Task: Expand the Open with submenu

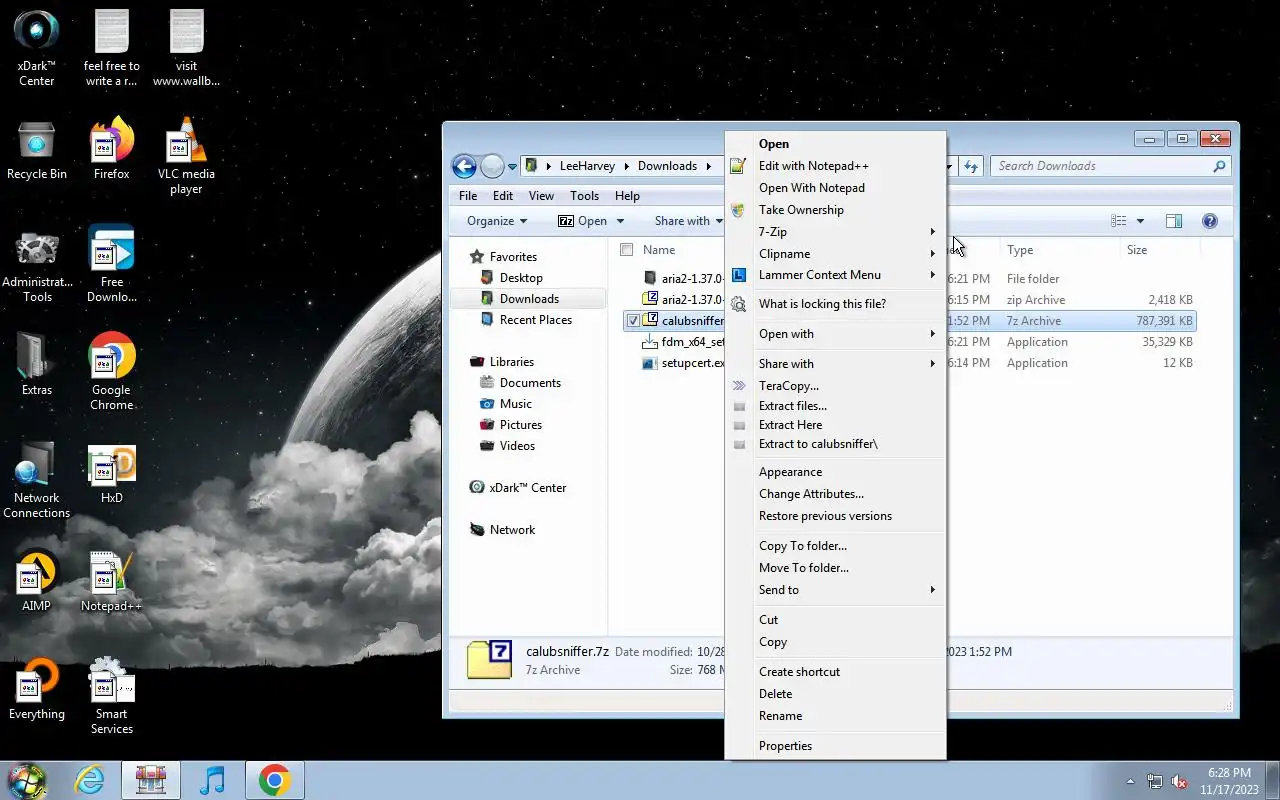Action: (x=835, y=334)
